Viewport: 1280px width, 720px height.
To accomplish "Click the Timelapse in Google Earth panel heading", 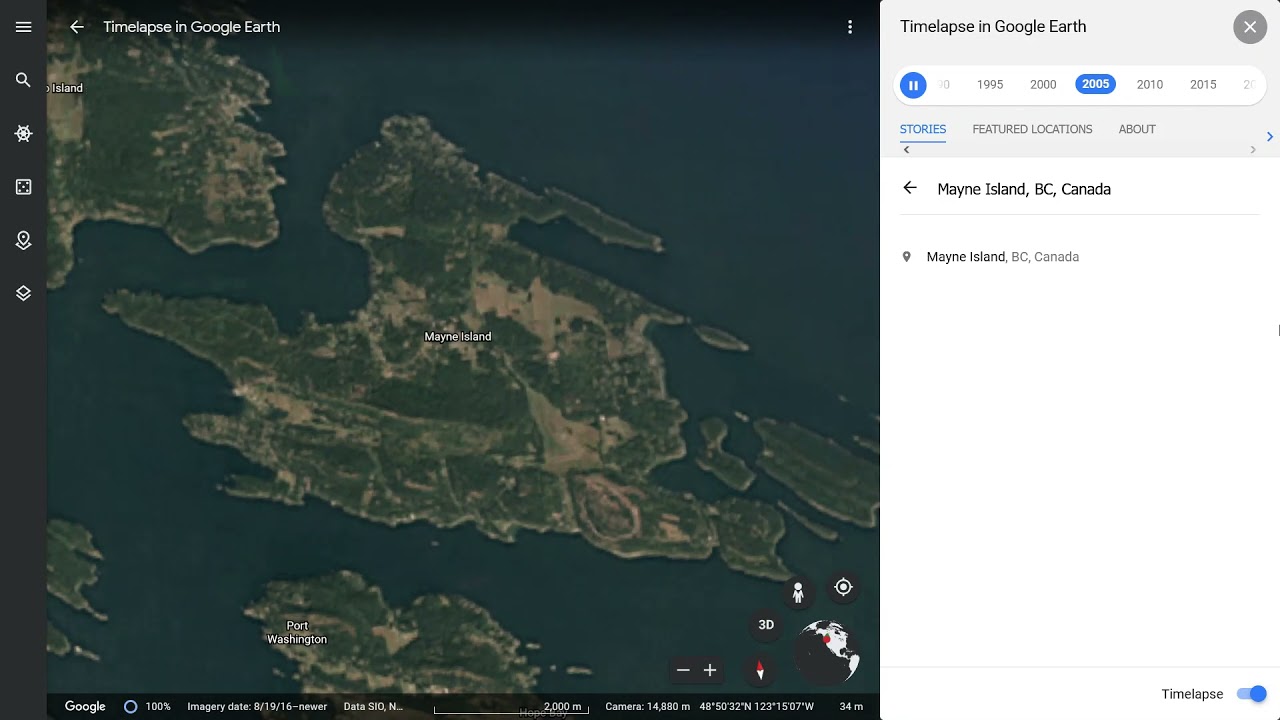I will (x=993, y=27).
